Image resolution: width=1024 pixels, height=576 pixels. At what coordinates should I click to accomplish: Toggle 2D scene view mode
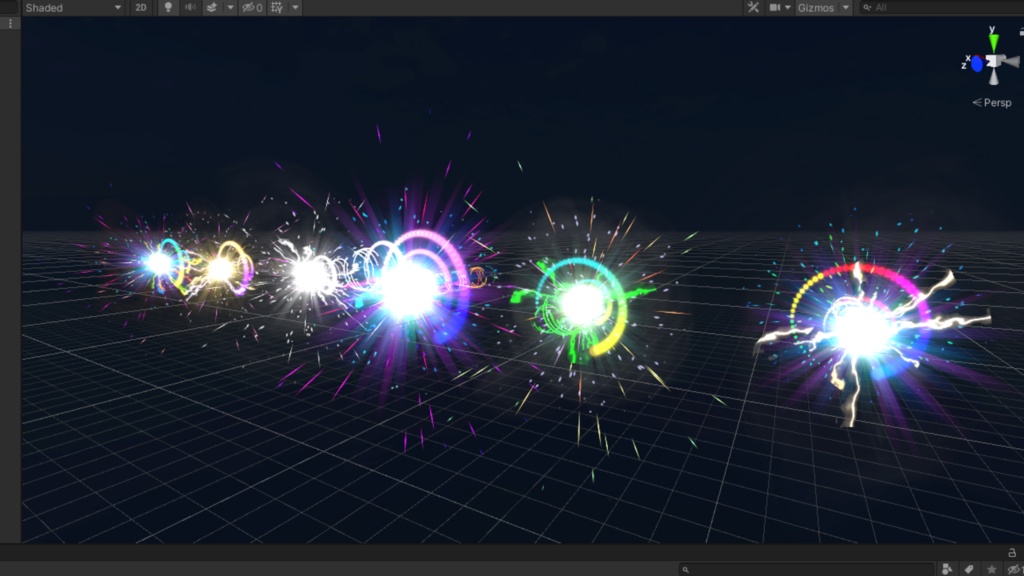coord(140,8)
